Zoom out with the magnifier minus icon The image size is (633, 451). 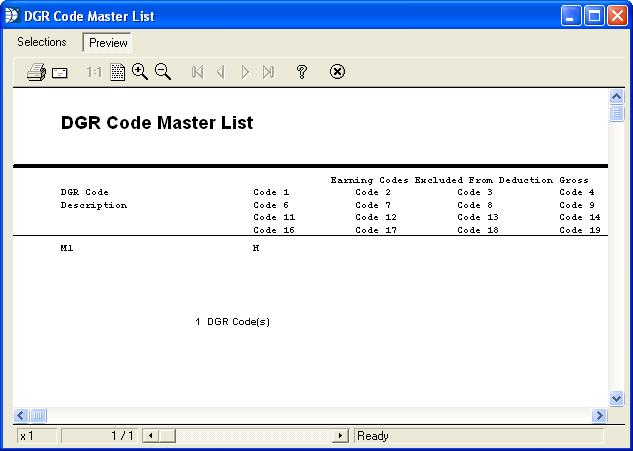[x=163, y=72]
